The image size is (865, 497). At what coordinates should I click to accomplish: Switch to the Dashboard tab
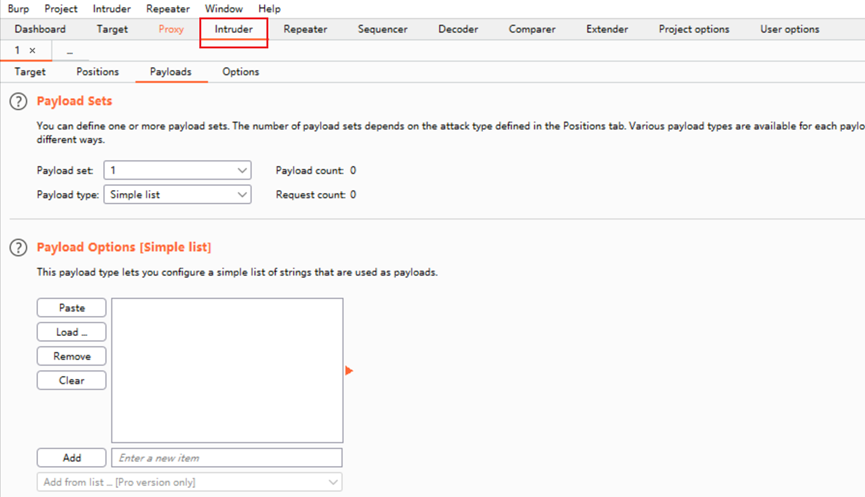pos(40,29)
